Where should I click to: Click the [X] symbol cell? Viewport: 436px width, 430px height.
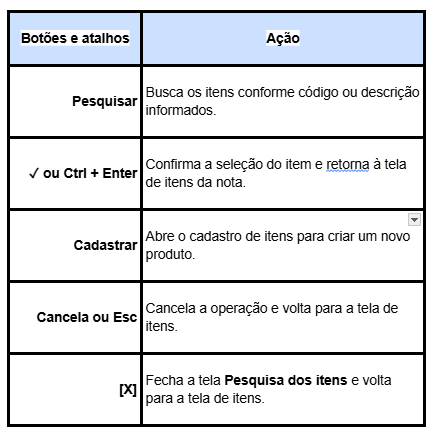tap(75, 389)
